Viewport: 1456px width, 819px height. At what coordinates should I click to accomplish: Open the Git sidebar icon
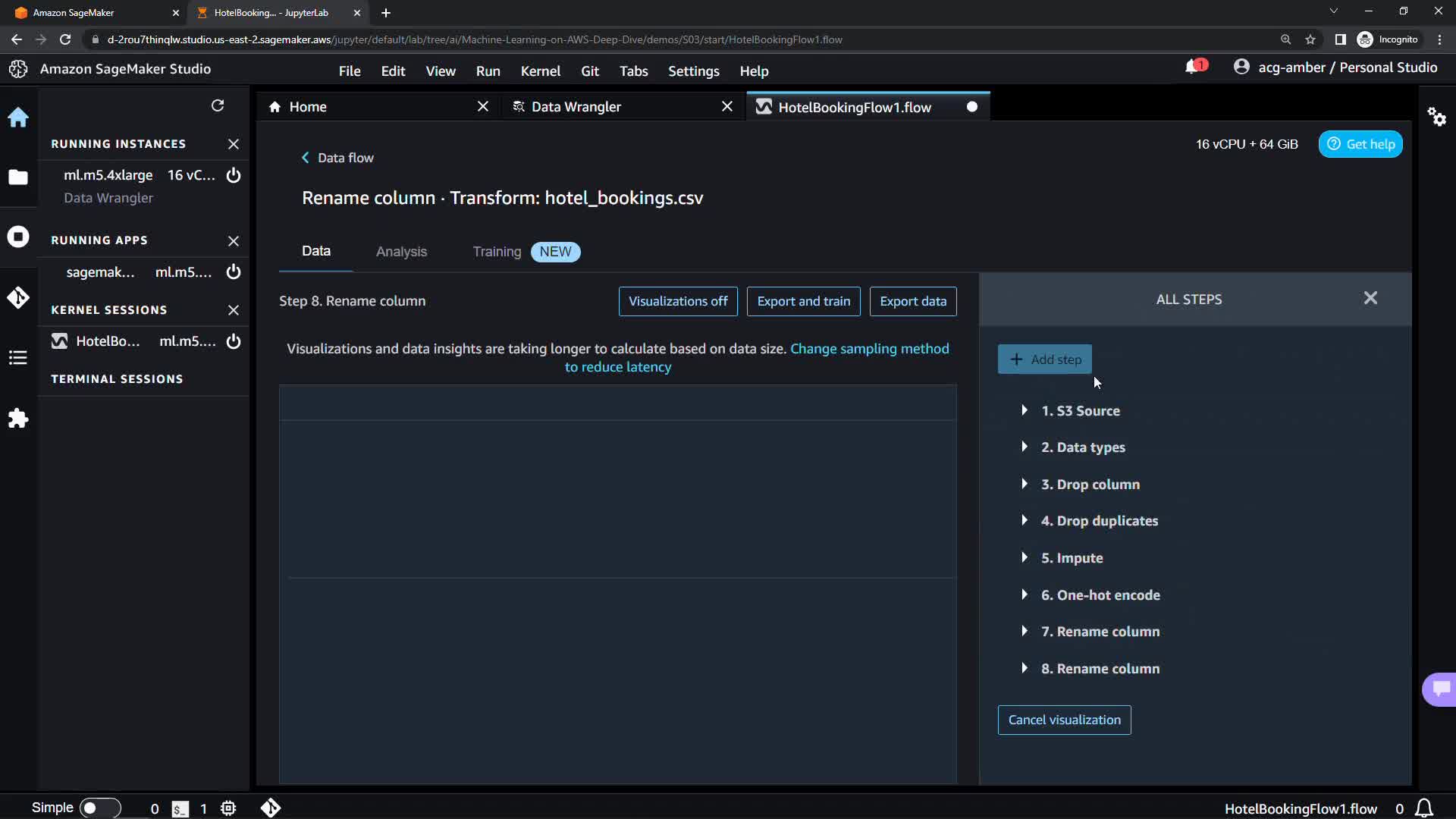point(18,297)
